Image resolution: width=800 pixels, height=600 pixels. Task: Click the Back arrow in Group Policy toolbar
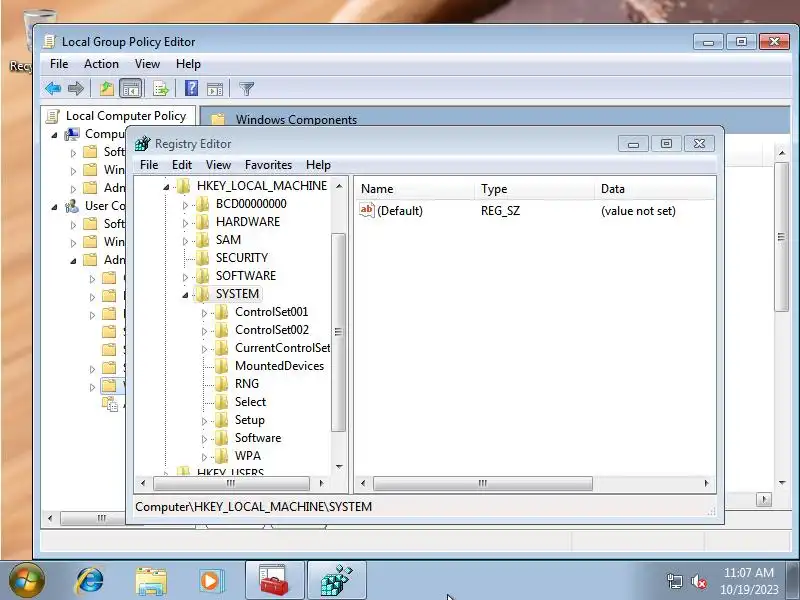(53, 88)
